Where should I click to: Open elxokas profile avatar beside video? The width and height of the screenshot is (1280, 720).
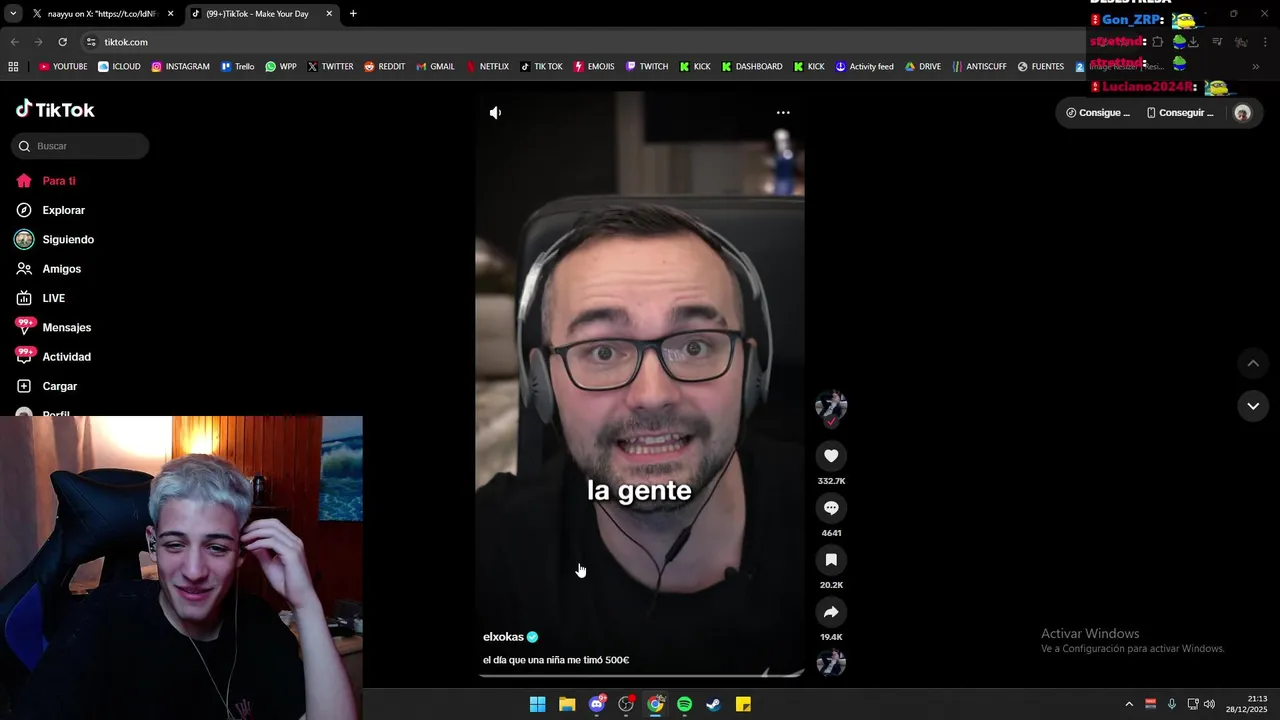831,406
